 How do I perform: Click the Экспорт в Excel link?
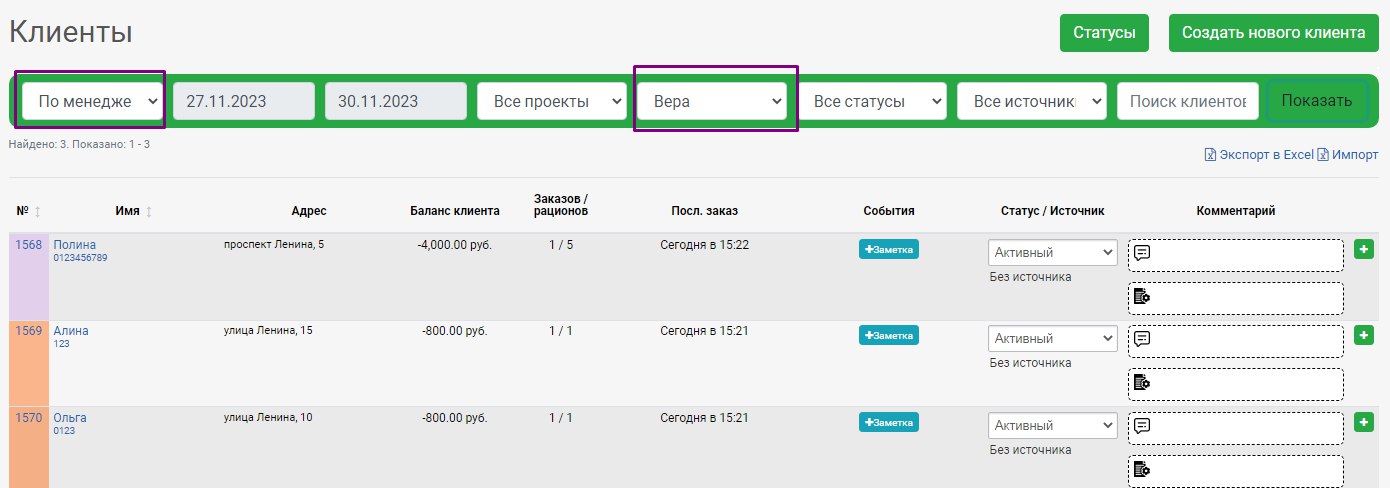click(x=1266, y=155)
